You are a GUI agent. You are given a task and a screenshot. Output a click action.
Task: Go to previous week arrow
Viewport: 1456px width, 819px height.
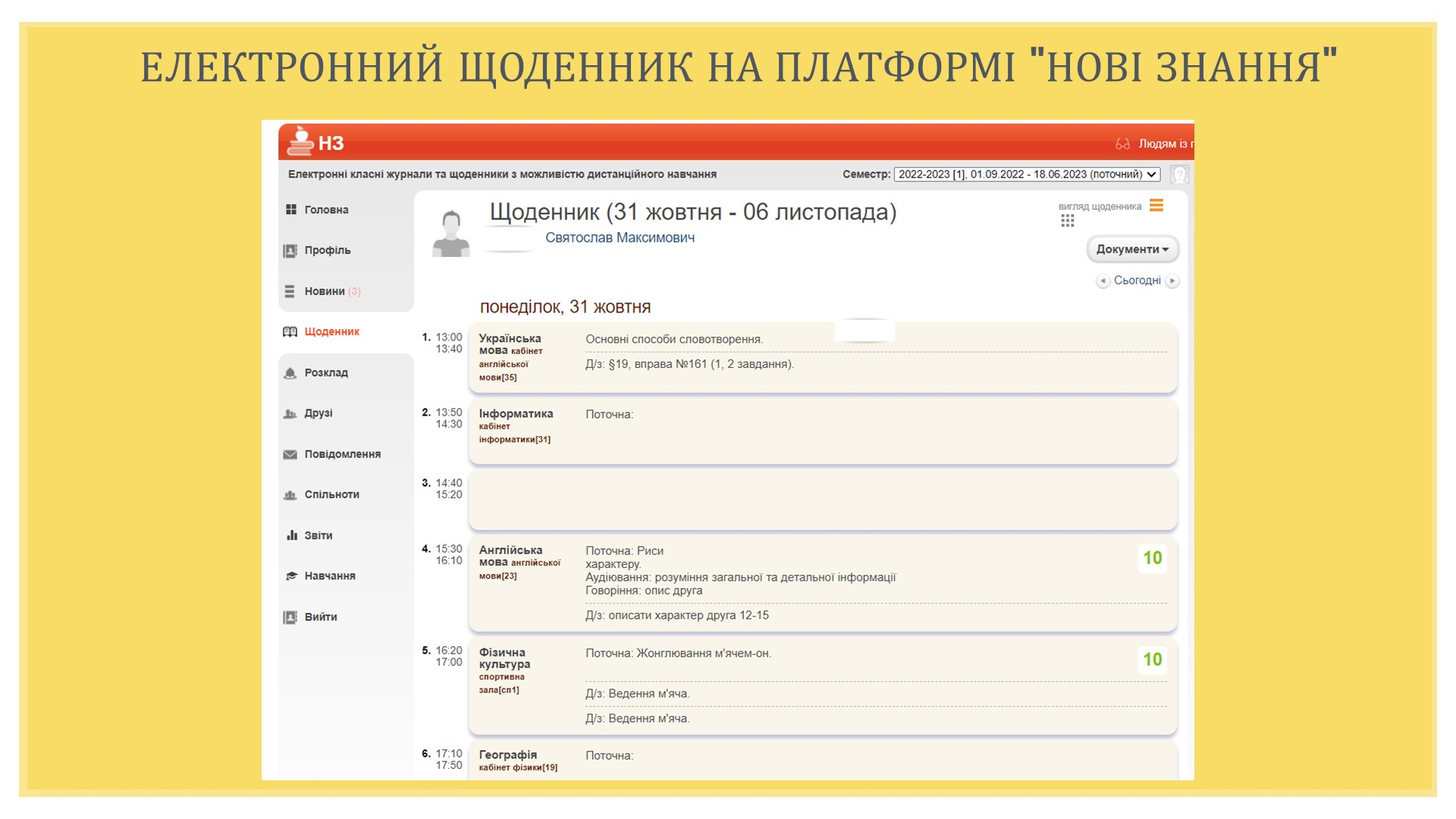[1103, 281]
